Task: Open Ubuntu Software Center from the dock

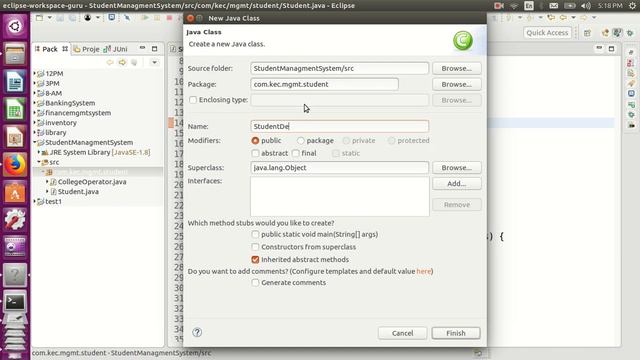Action: [x=15, y=192]
